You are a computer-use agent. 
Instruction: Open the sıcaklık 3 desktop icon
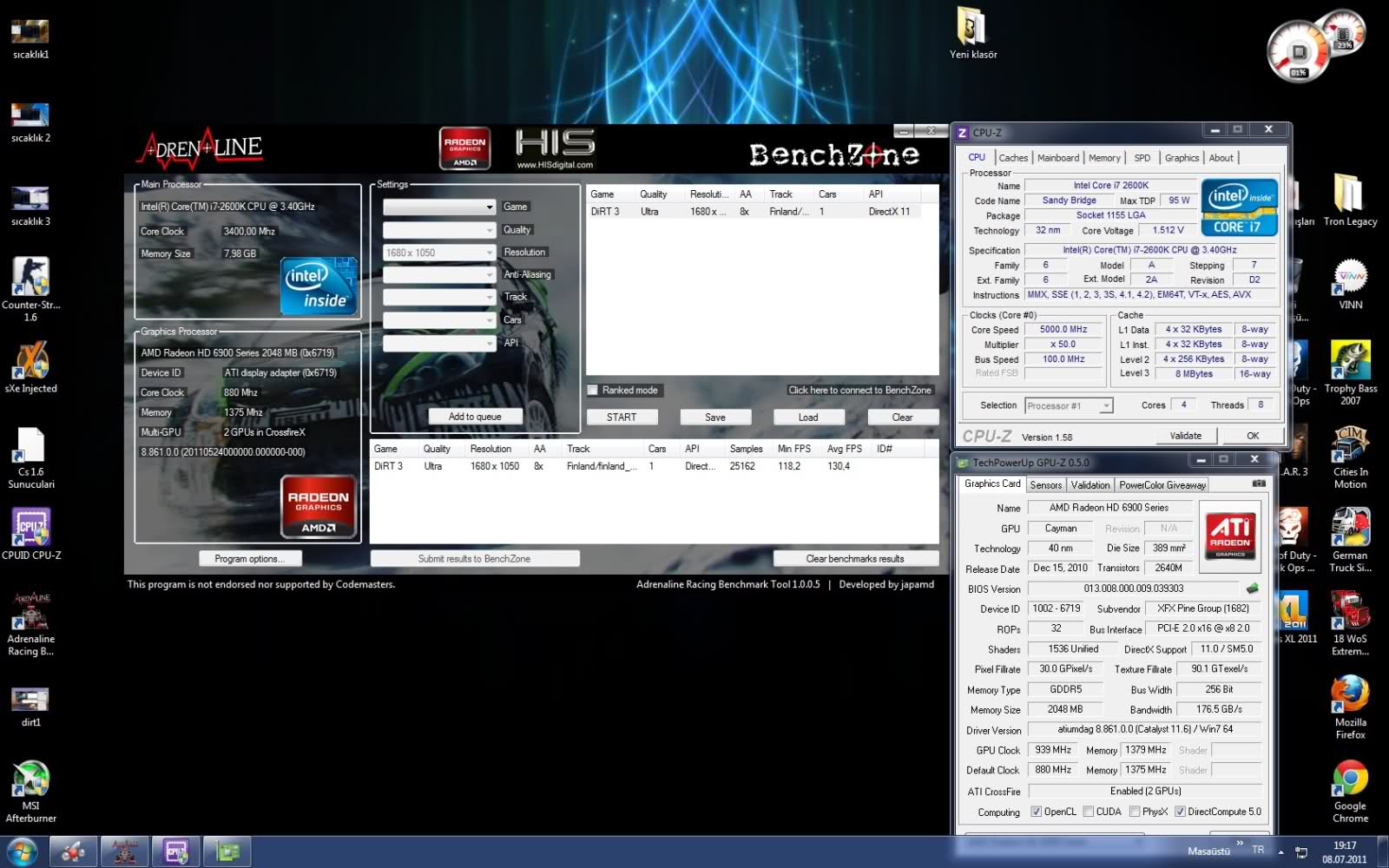pyautogui.click(x=30, y=206)
